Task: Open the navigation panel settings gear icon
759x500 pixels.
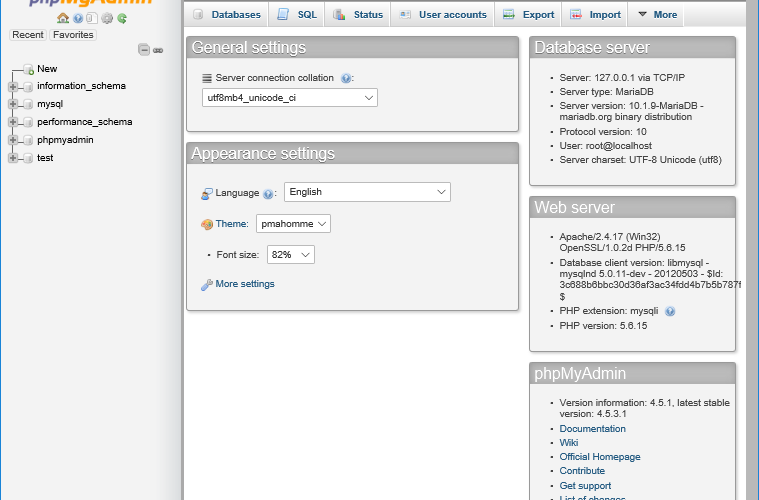Action: tap(107, 18)
